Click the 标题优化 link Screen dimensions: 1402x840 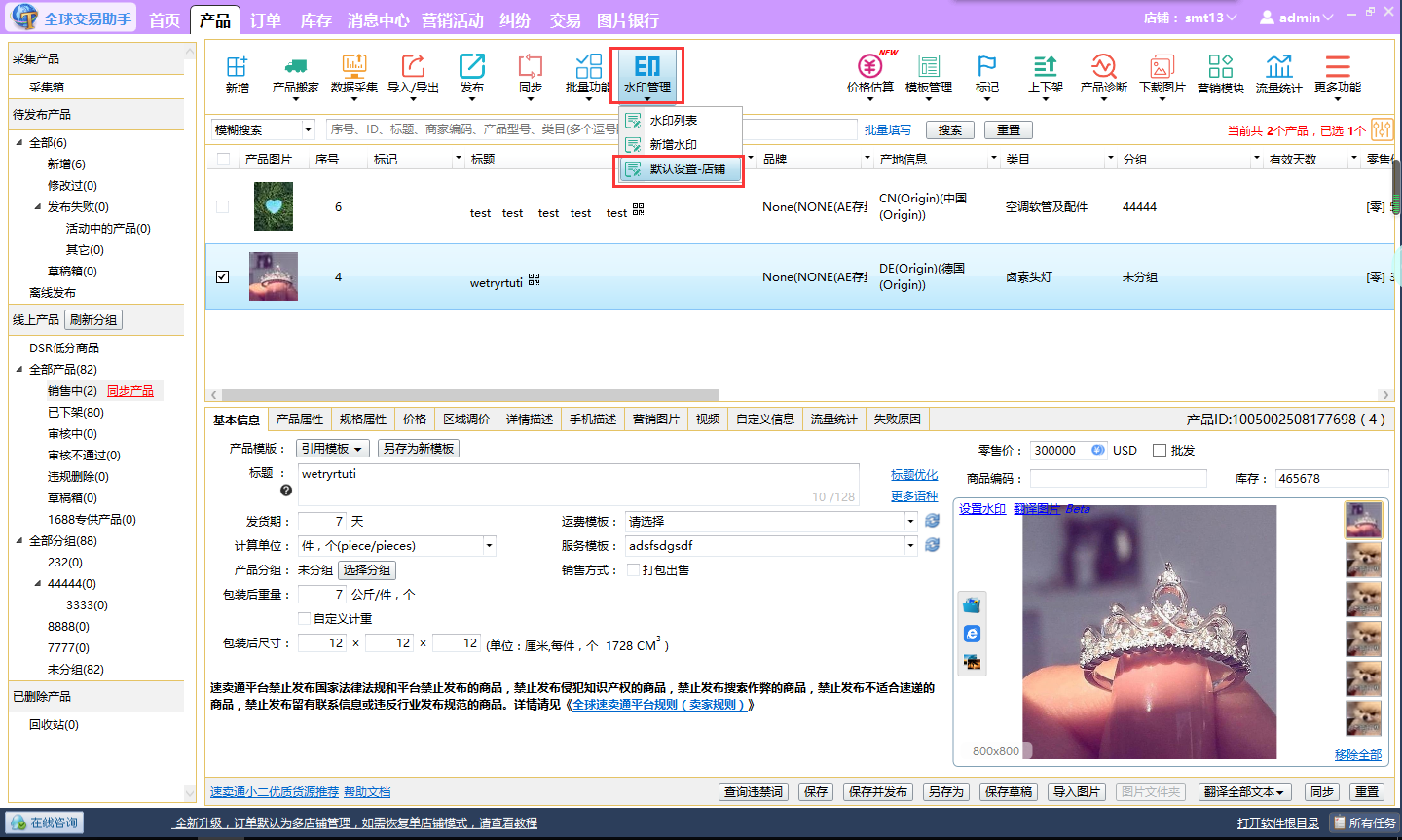click(x=914, y=474)
